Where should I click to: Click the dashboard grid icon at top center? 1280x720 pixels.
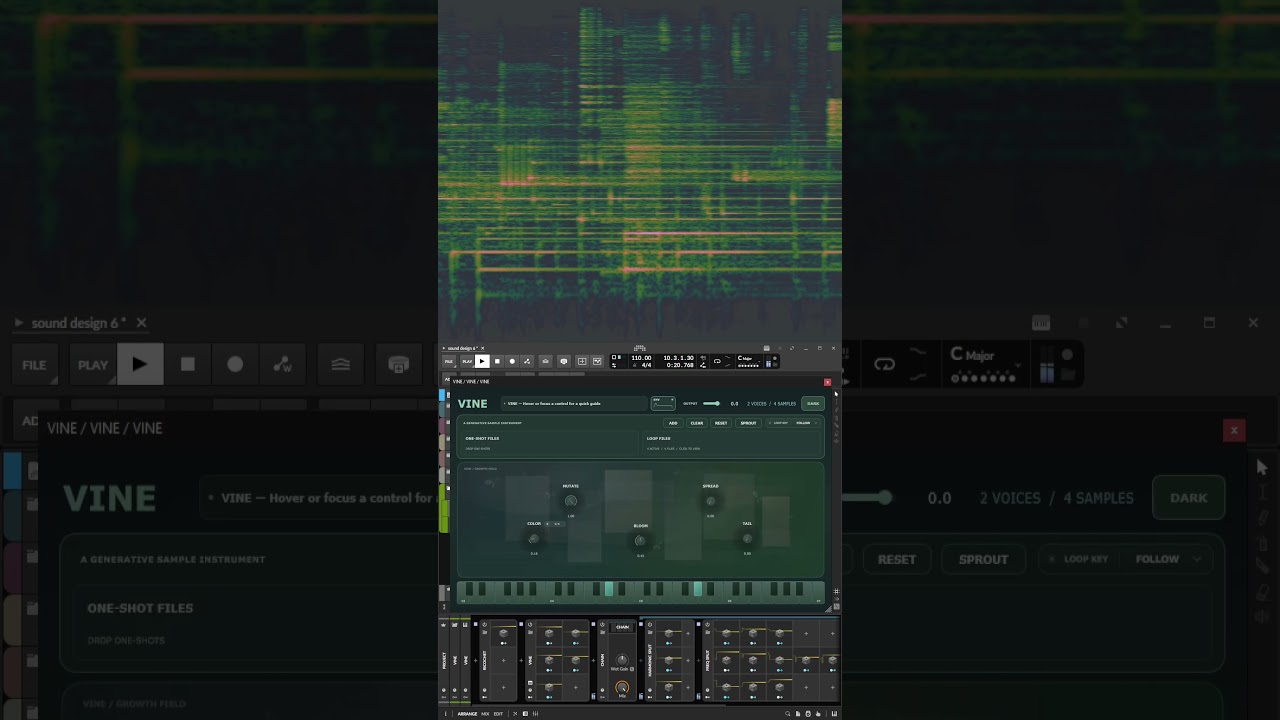click(639, 348)
